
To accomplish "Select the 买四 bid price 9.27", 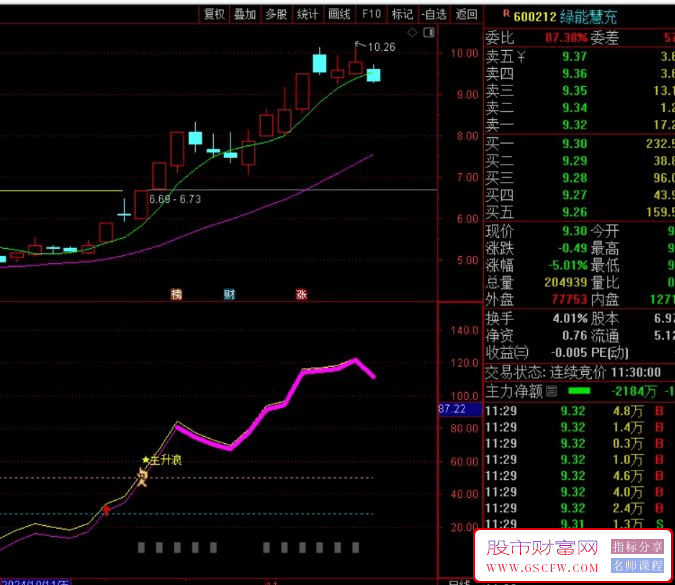I will [x=575, y=195].
